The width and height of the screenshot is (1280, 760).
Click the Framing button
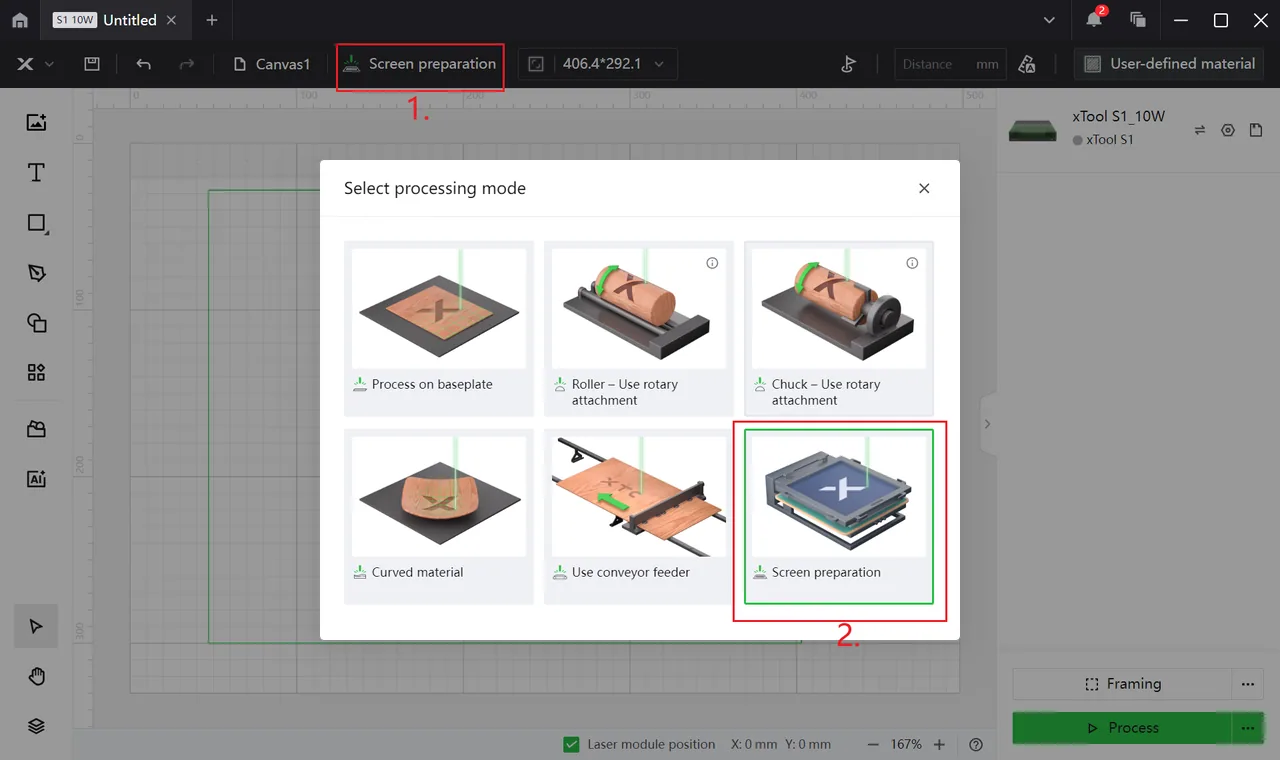pyautogui.click(x=1123, y=684)
